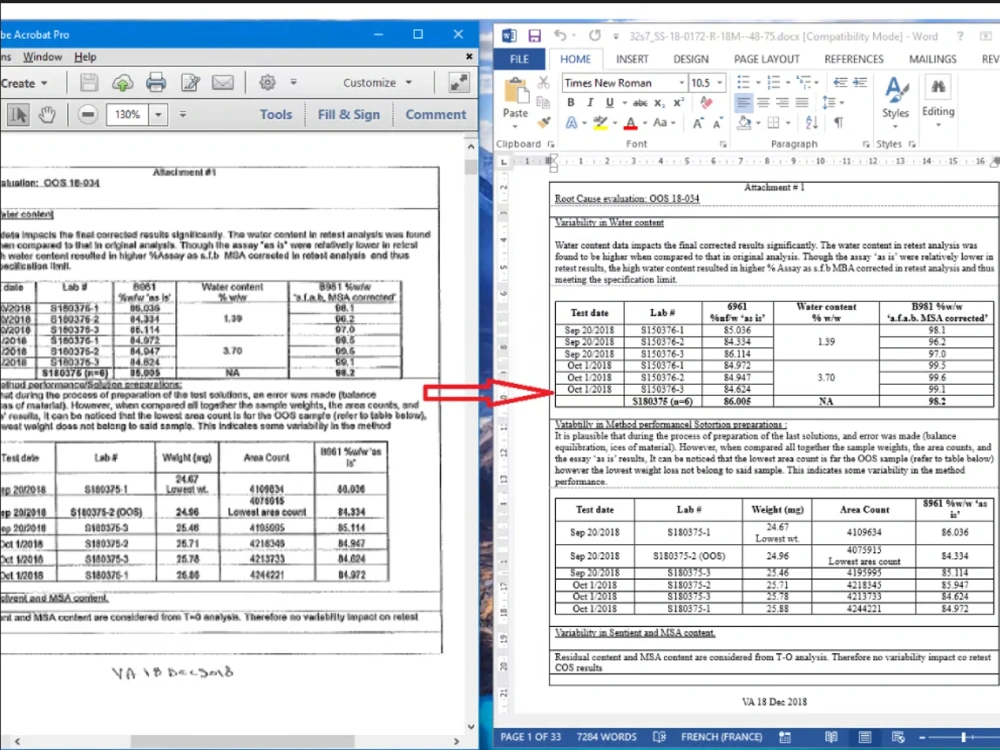Open line spacing dropdown
This screenshot has width=1000, height=750.
click(x=833, y=102)
